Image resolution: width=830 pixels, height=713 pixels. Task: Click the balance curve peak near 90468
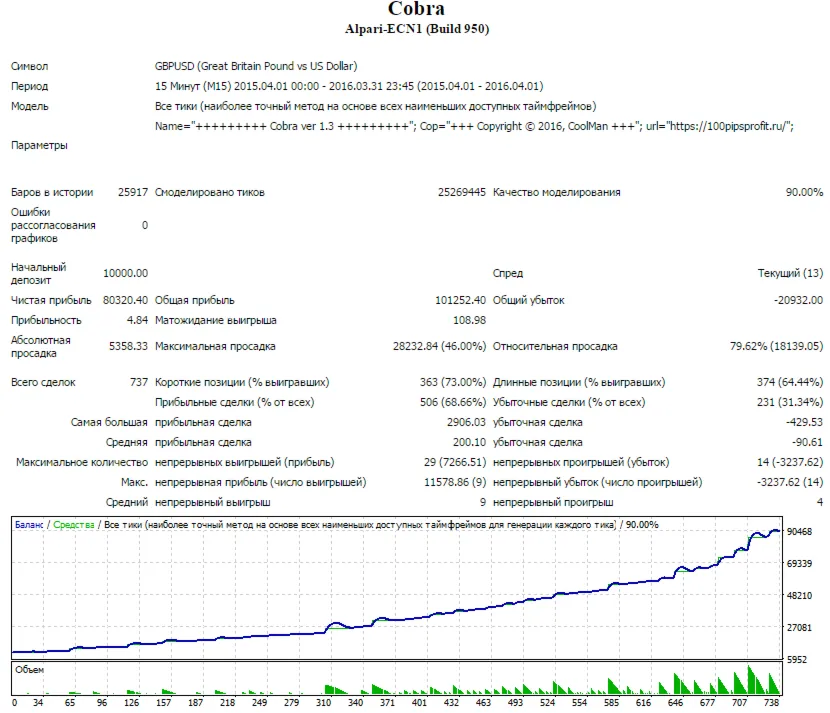pos(775,530)
